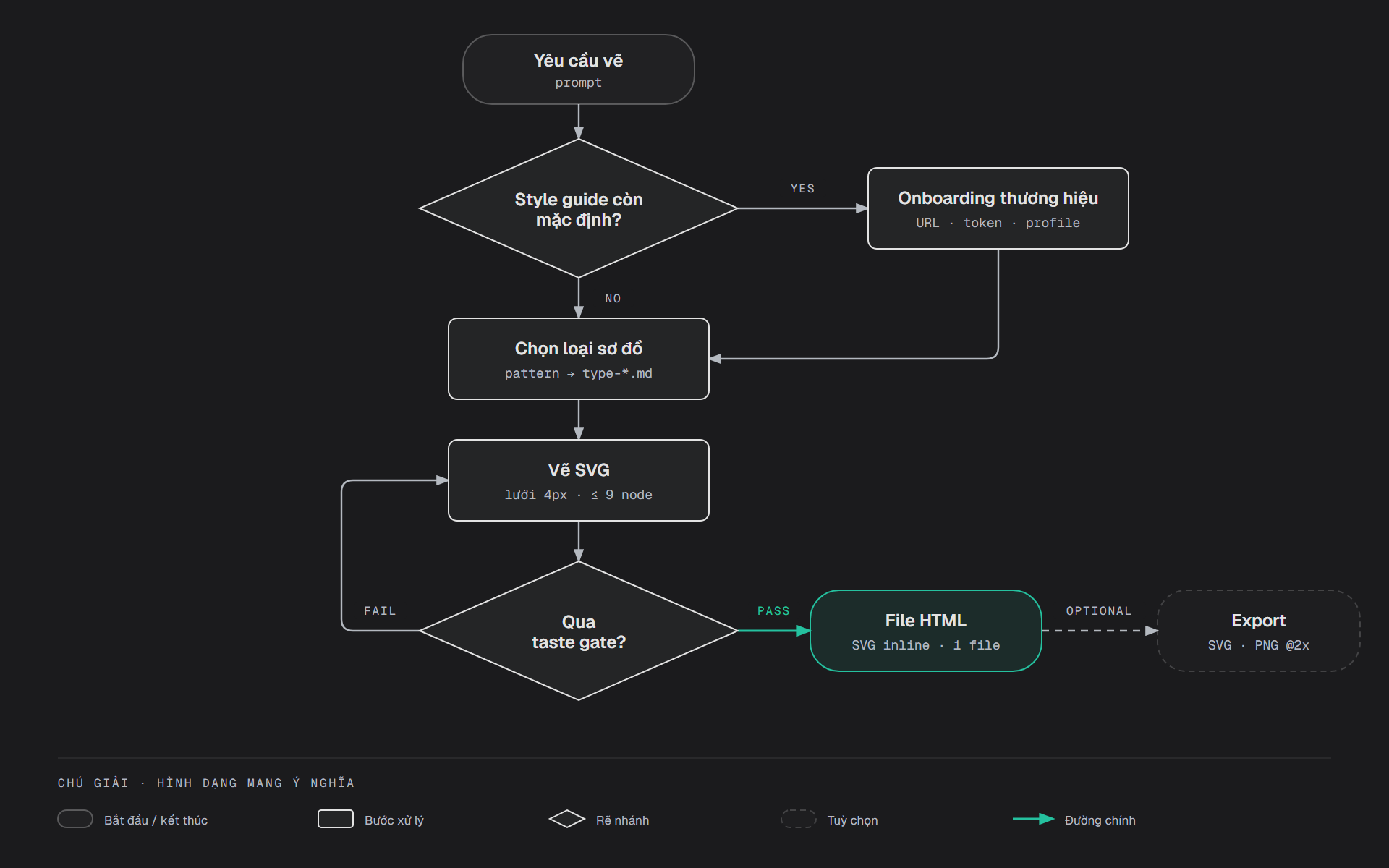Image resolution: width=1389 pixels, height=868 pixels.
Task: Click the dashed 'Export' optional node
Action: coord(1259,631)
